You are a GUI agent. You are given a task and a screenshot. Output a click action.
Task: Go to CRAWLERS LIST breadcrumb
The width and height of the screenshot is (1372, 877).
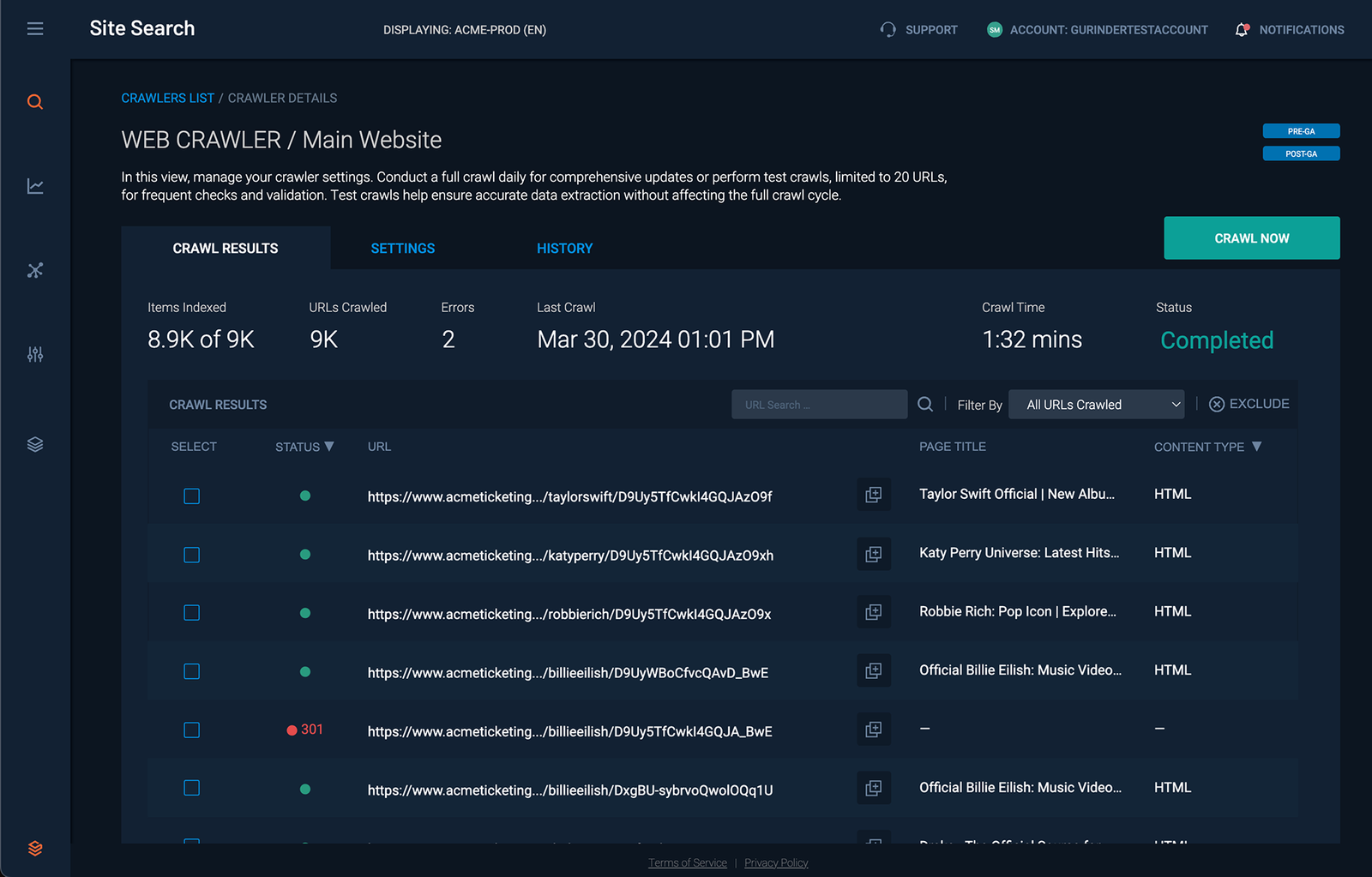(x=167, y=99)
